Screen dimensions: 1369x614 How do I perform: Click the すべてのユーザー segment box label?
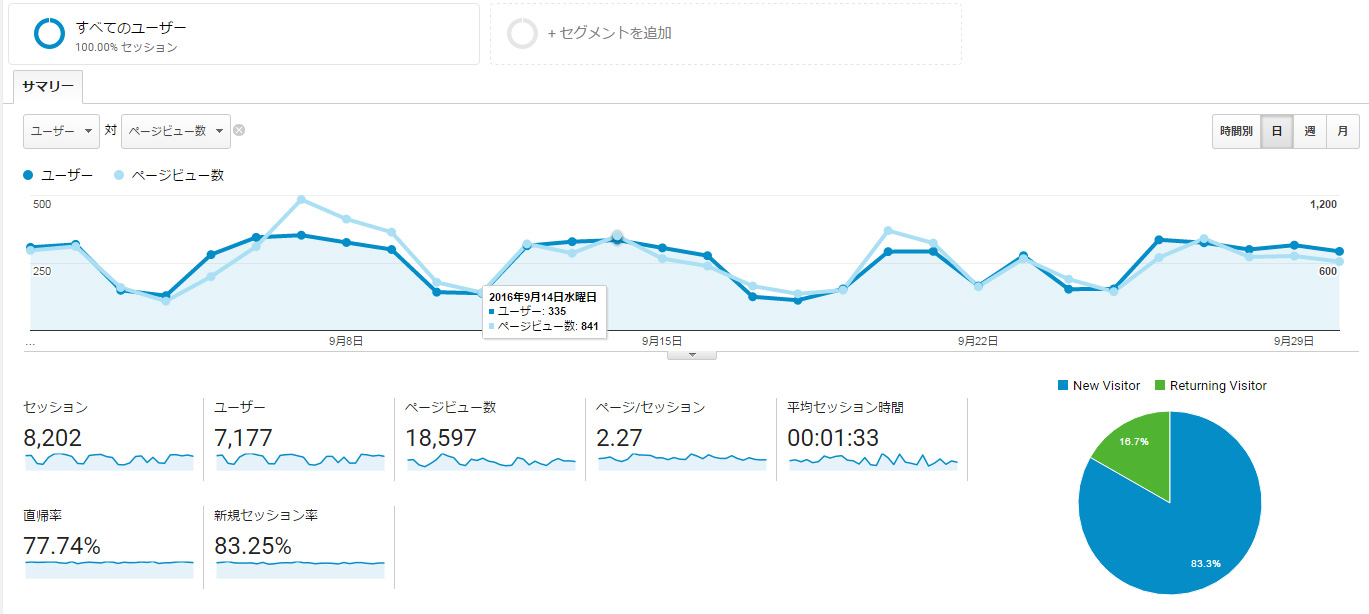tap(131, 27)
